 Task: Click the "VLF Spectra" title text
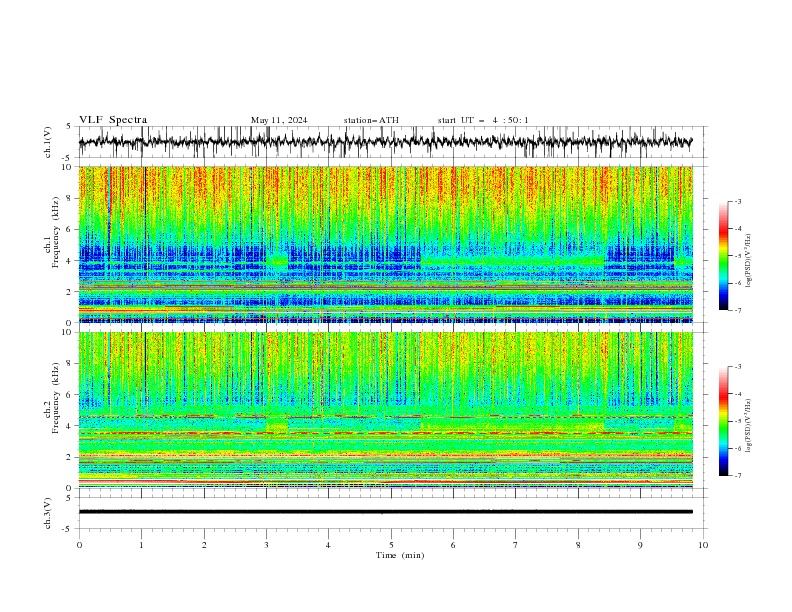(x=113, y=120)
